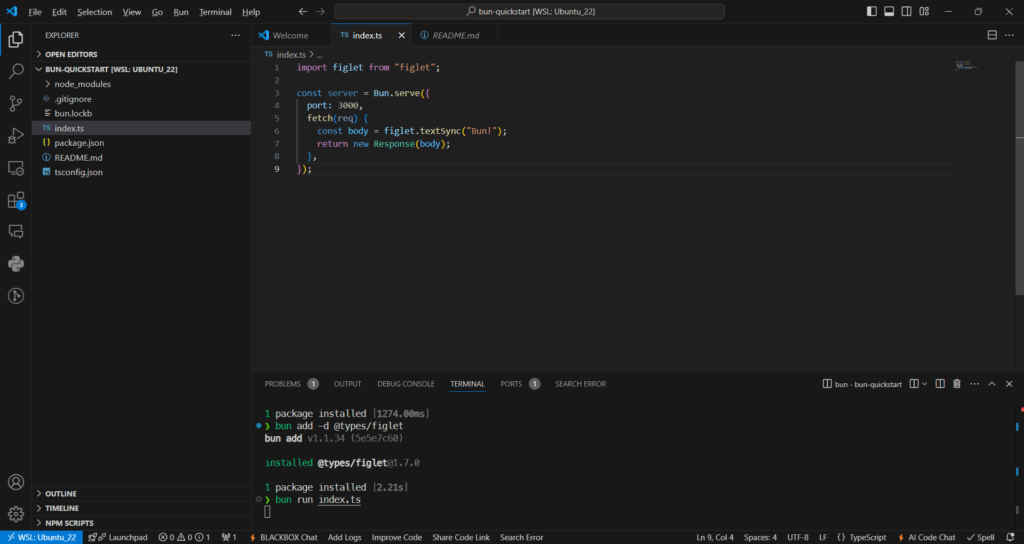
Task: Open the Accounts menu
Action: 16,482
